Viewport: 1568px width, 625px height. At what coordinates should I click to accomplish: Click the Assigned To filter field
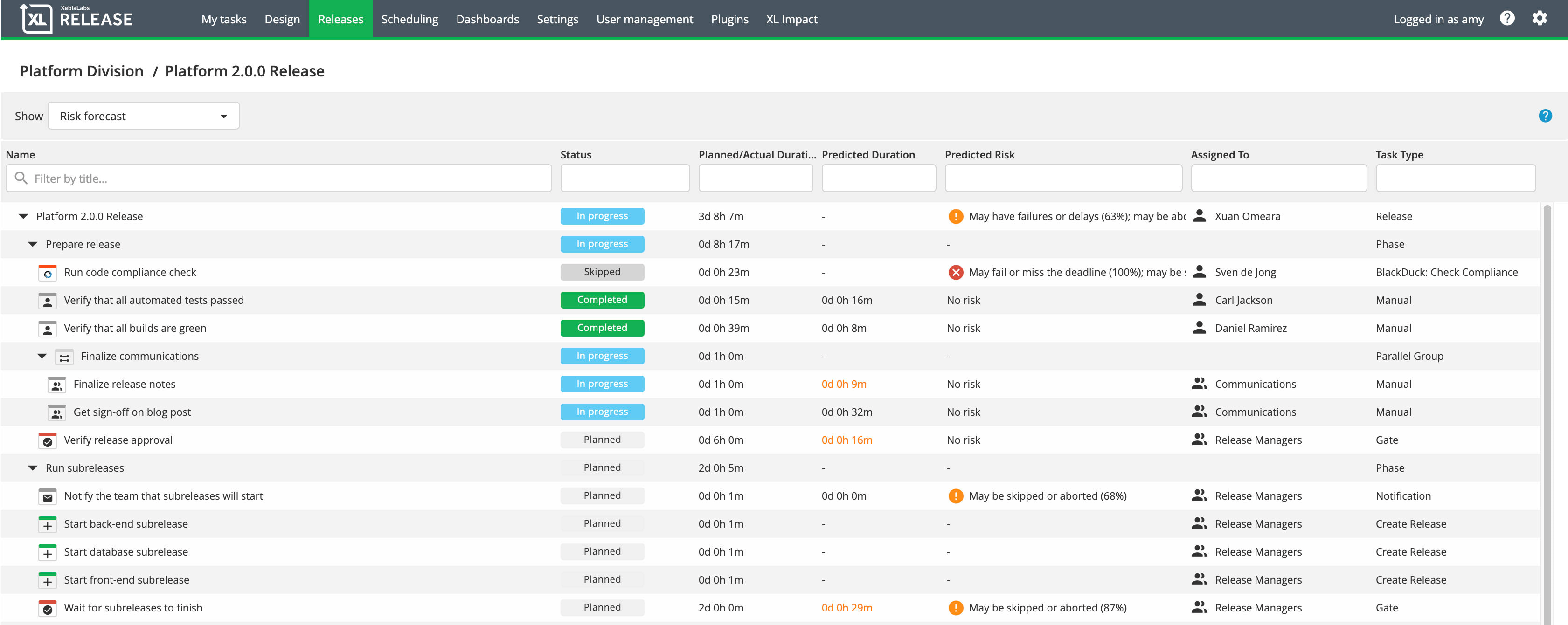pyautogui.click(x=1278, y=179)
